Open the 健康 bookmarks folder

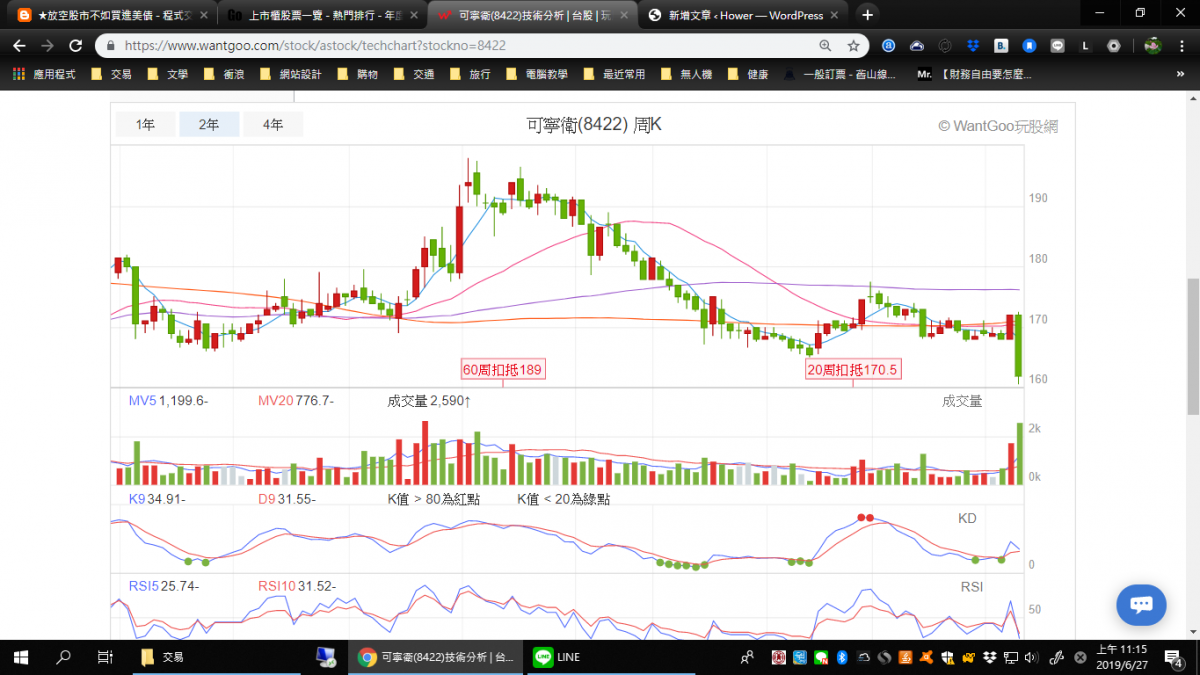(x=749, y=74)
